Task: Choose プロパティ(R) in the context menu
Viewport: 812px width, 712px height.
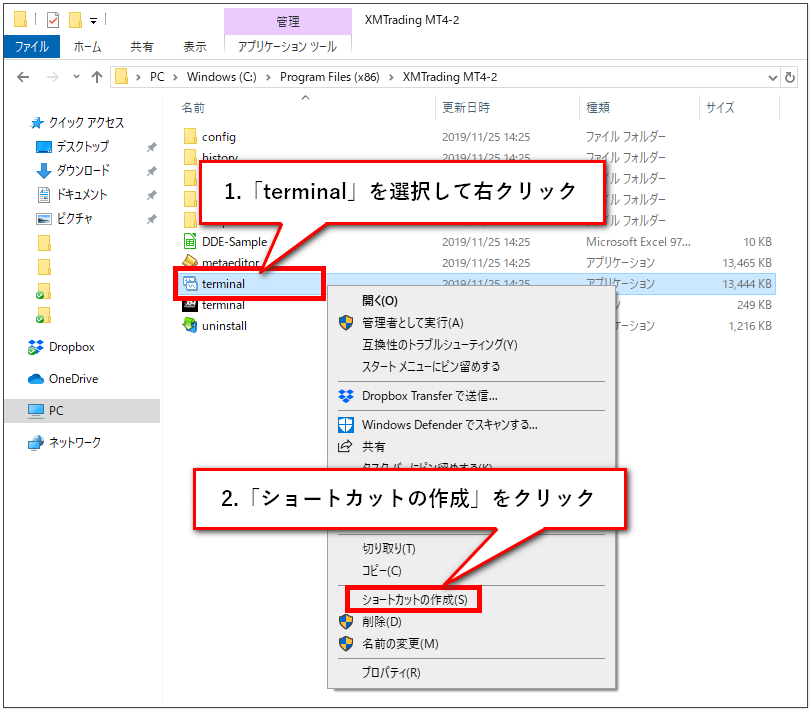Action: coord(391,673)
